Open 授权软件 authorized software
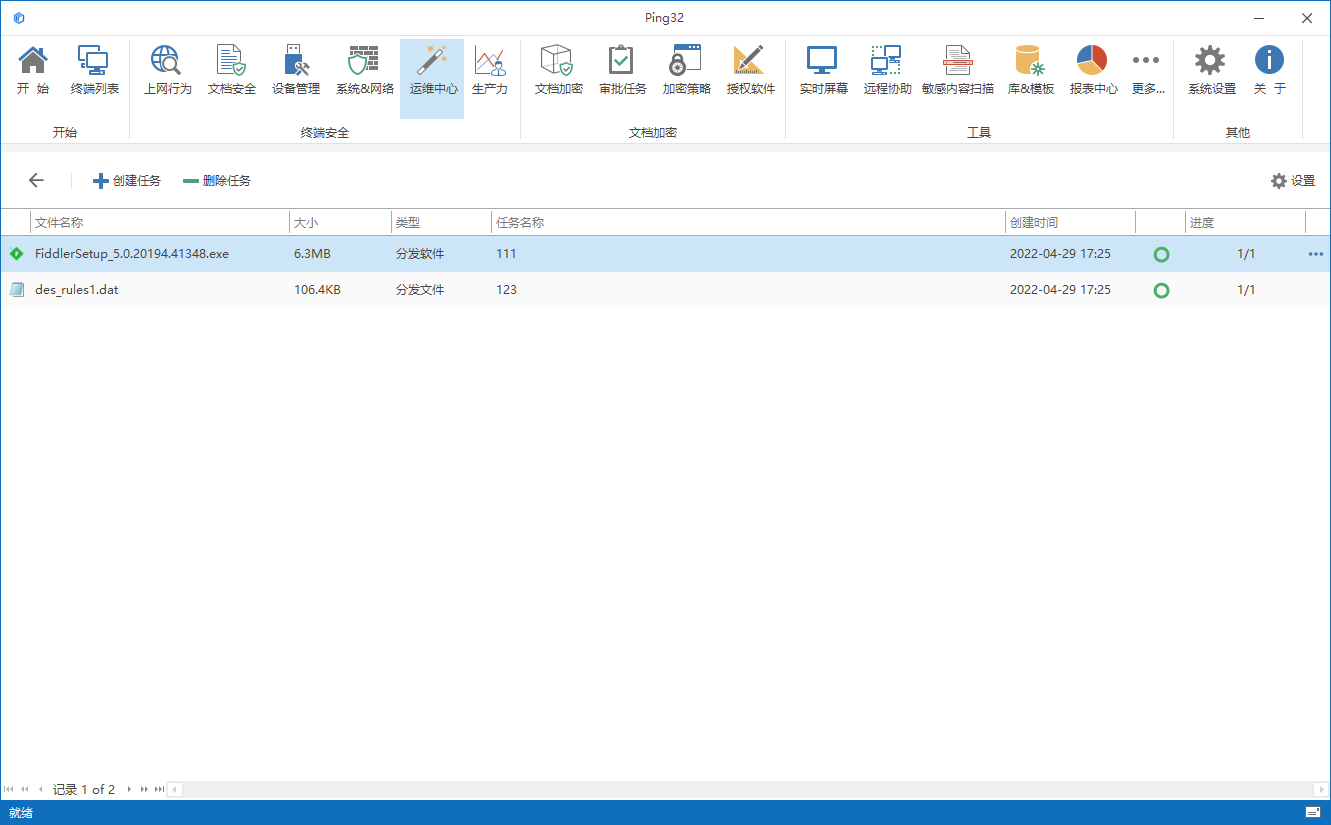The height and width of the screenshot is (825, 1331). 750,70
